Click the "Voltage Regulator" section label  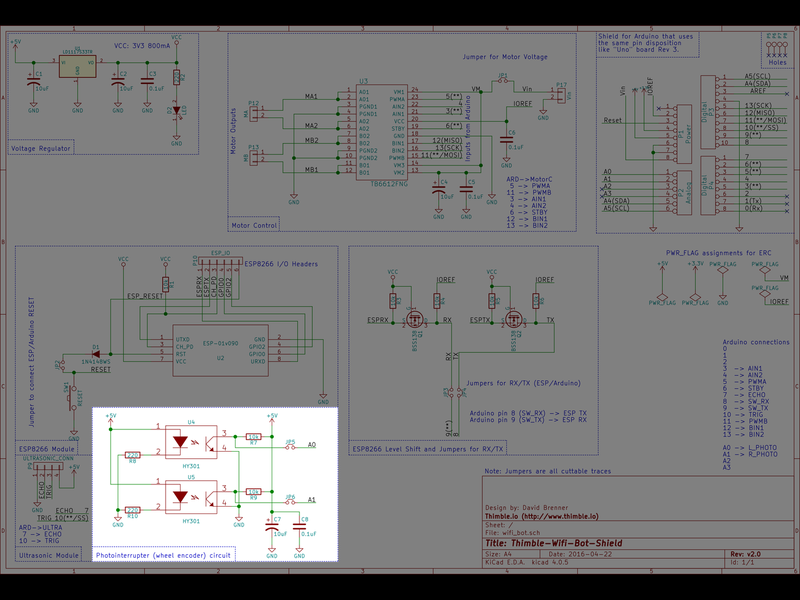coord(41,148)
